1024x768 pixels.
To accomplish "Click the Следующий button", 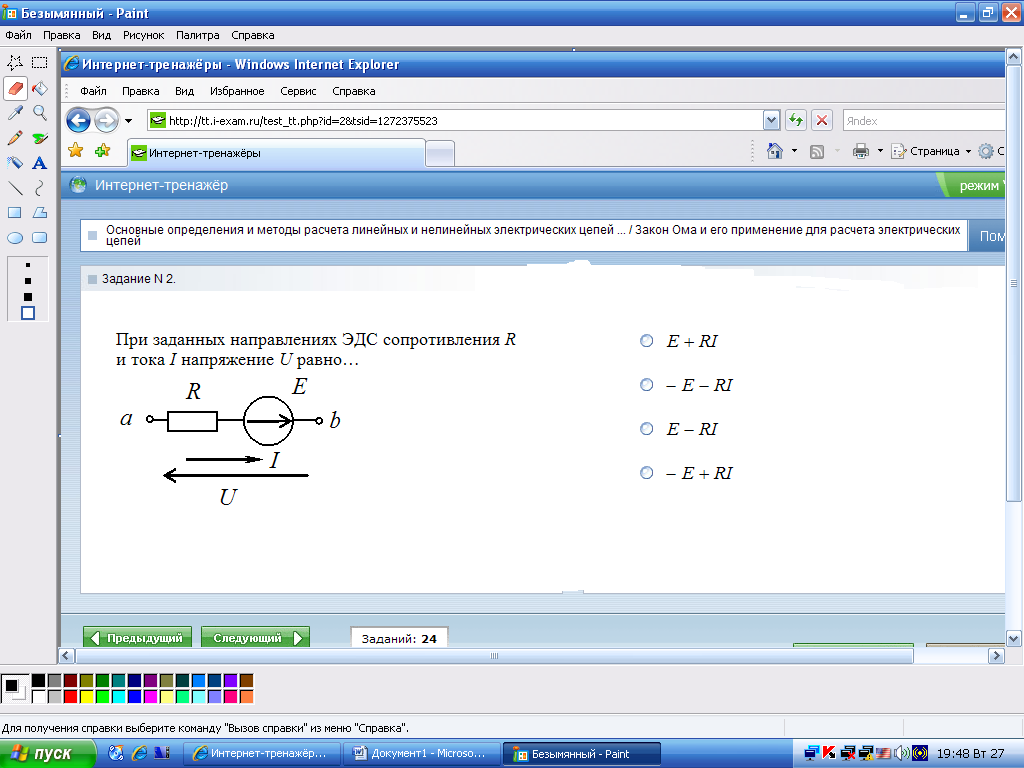I will (255, 637).
